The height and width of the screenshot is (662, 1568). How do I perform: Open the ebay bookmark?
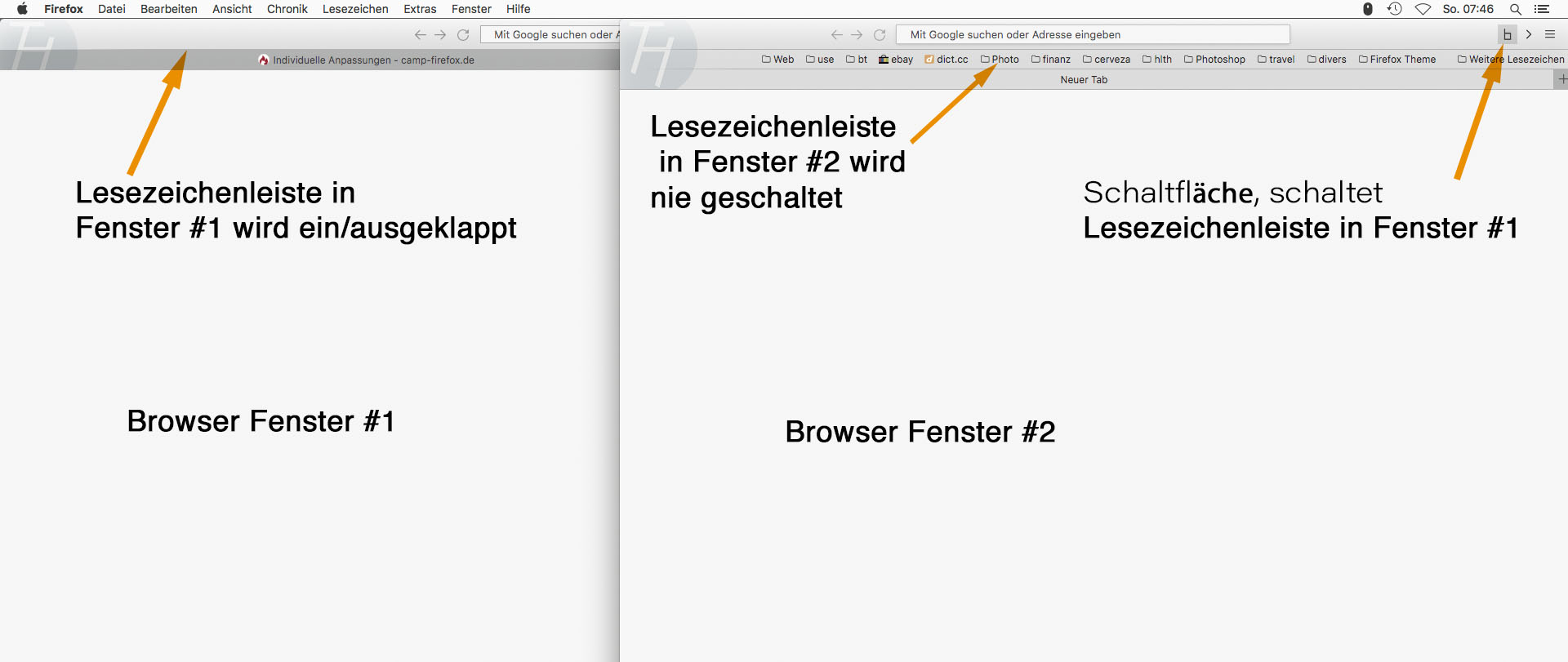896,60
